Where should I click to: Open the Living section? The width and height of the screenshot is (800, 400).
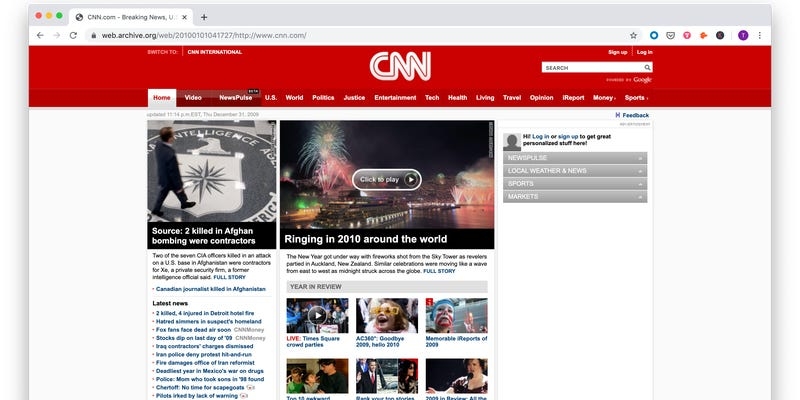pyautogui.click(x=485, y=98)
